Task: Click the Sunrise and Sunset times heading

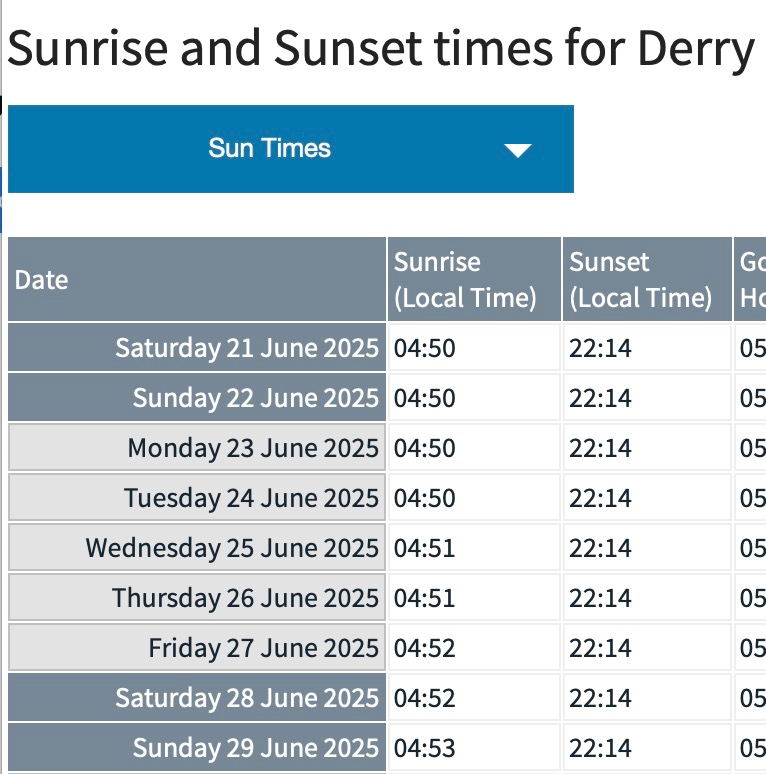Action: [x=380, y=48]
